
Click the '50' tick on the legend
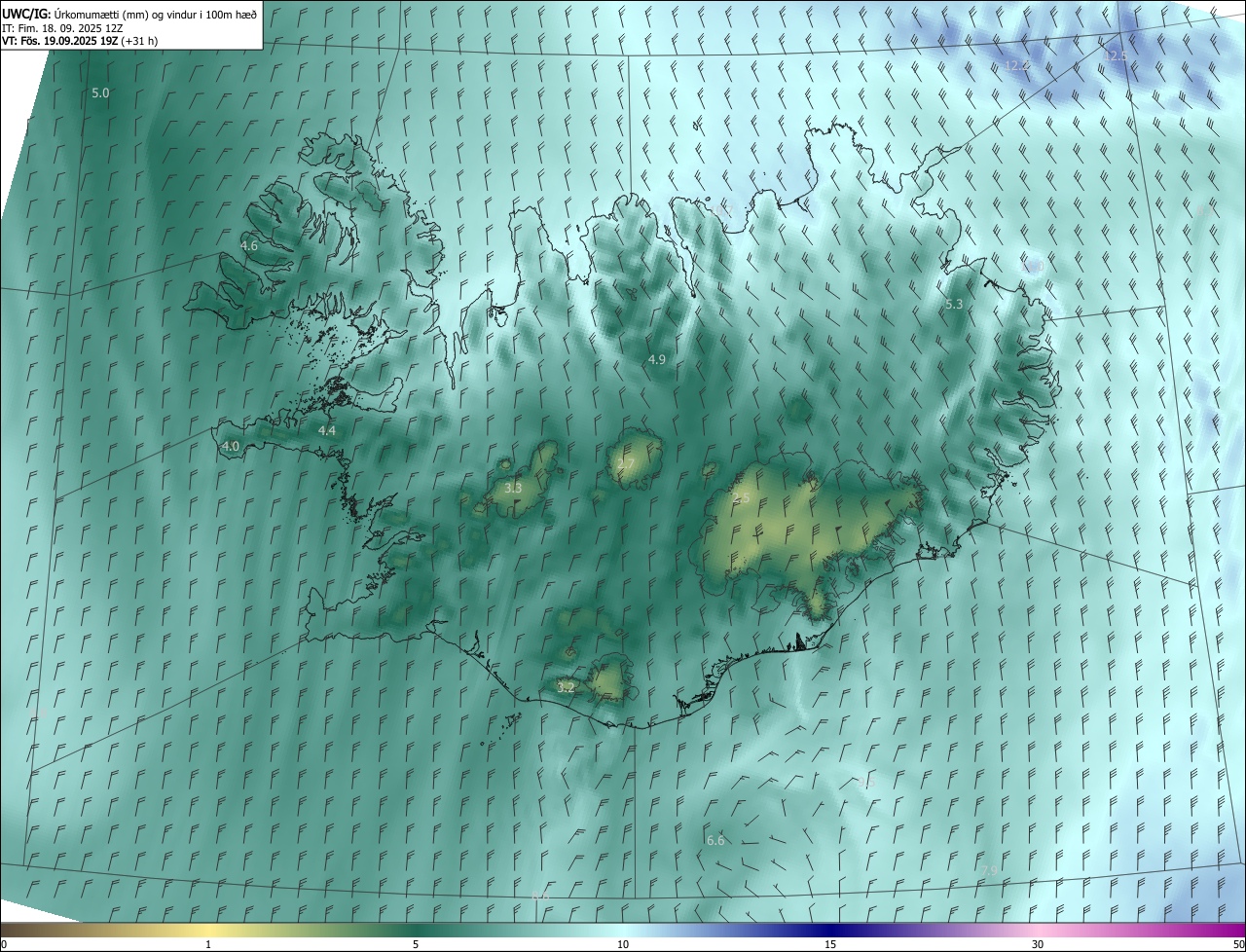pos(1238,944)
